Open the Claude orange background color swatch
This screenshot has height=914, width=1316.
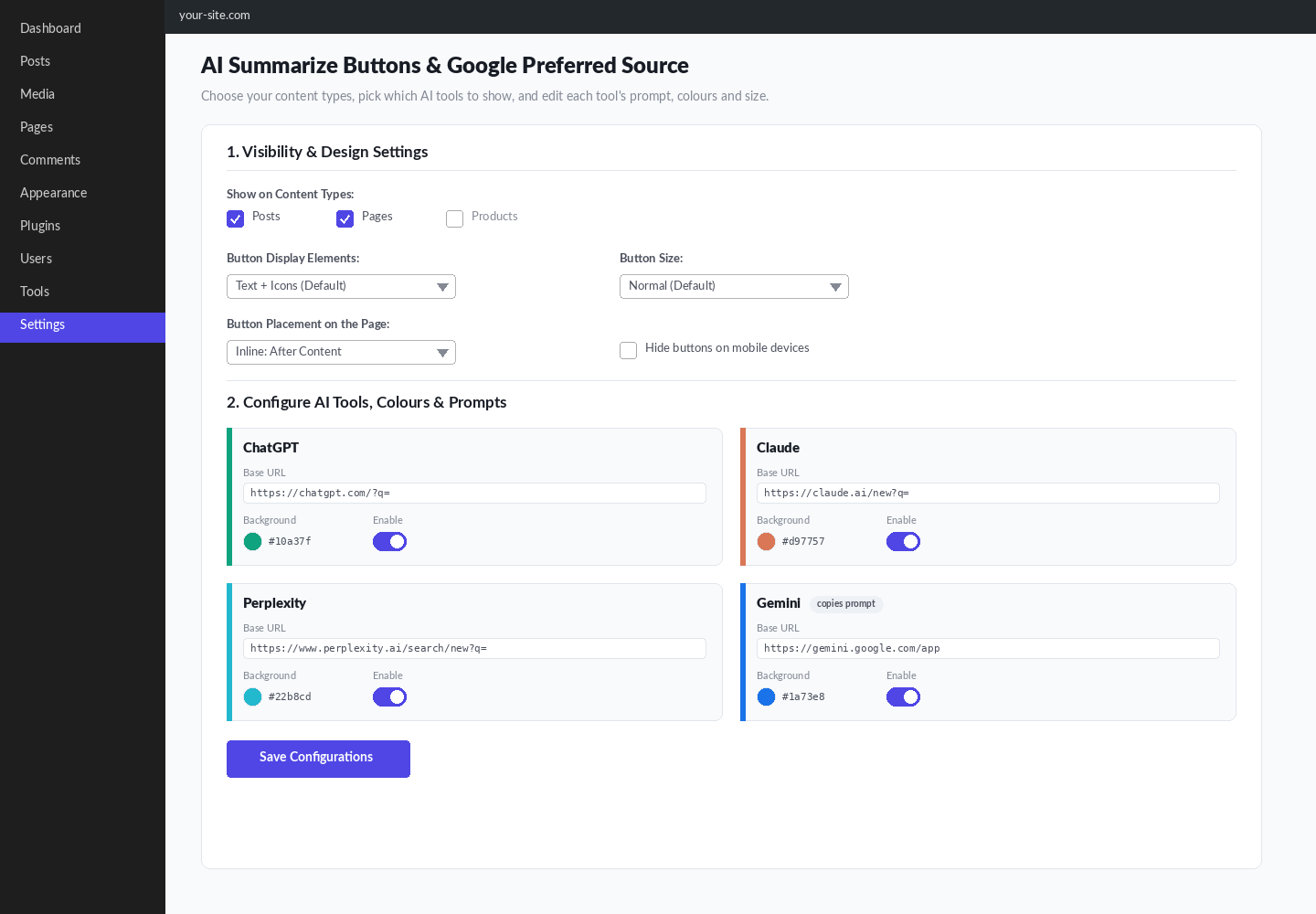pyautogui.click(x=767, y=542)
